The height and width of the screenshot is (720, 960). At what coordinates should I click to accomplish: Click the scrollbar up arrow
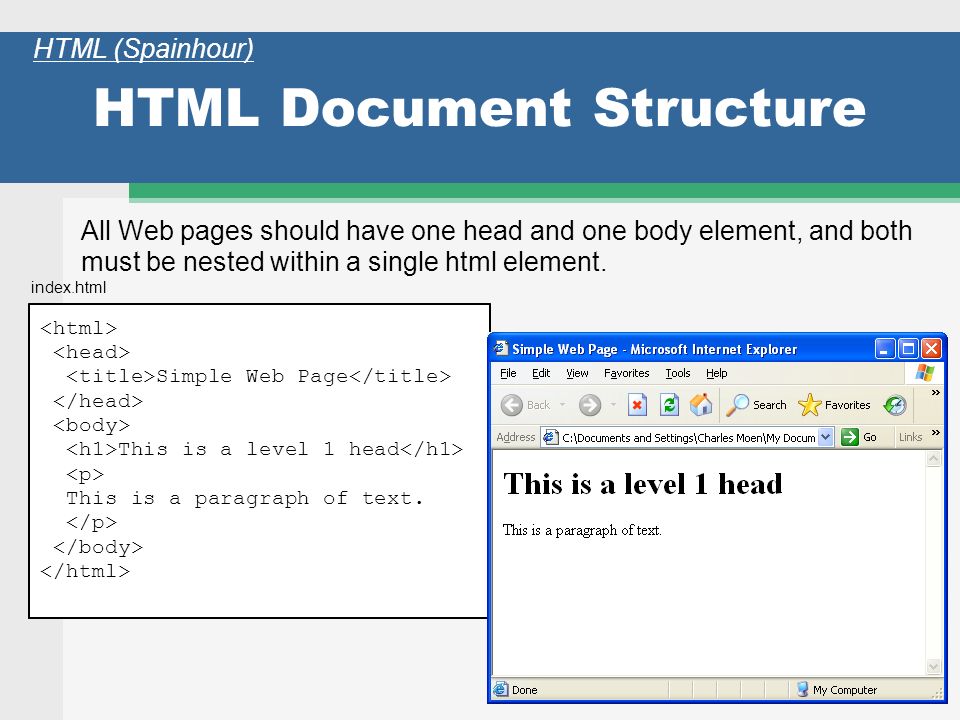pos(934,459)
